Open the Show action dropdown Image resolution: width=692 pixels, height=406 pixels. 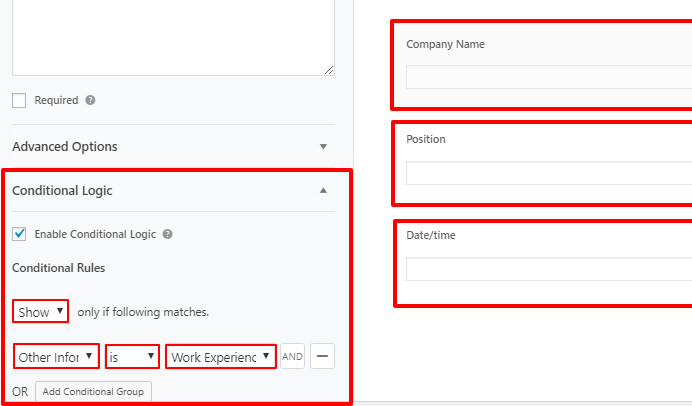point(41,312)
